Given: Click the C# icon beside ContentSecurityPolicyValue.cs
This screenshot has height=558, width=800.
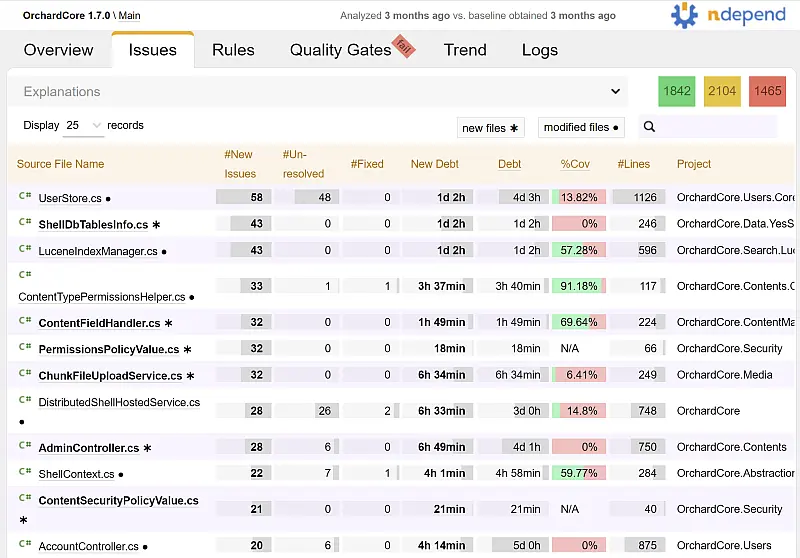Looking at the screenshot, I should [25, 498].
